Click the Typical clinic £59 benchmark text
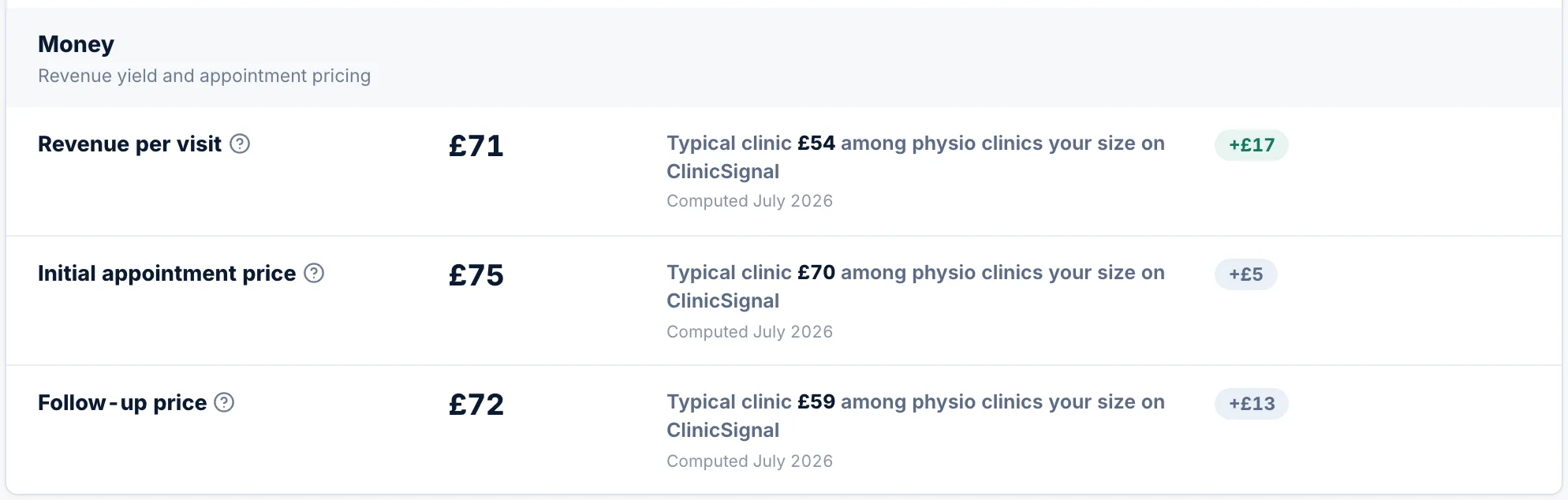 (x=915, y=416)
